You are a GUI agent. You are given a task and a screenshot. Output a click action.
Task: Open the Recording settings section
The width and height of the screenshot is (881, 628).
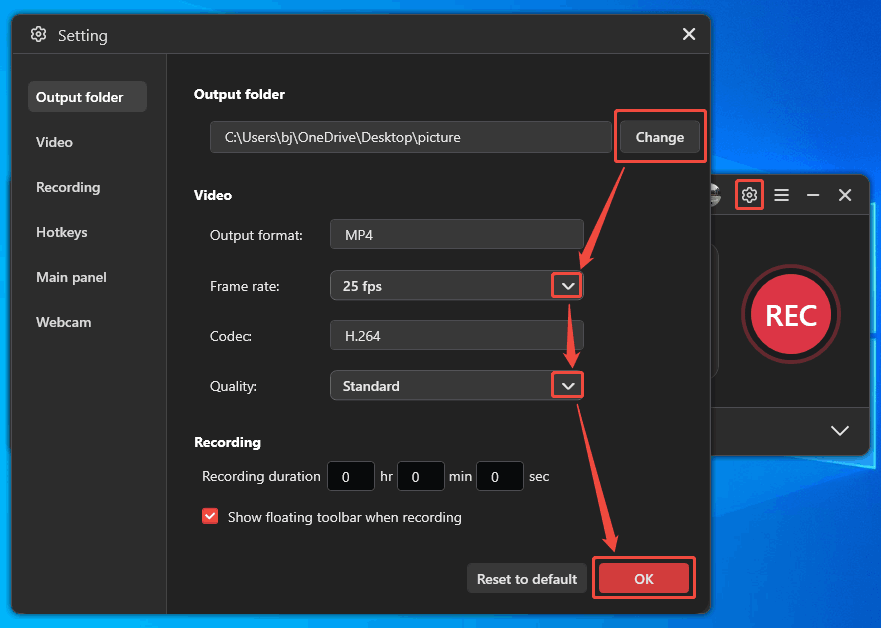tap(67, 187)
